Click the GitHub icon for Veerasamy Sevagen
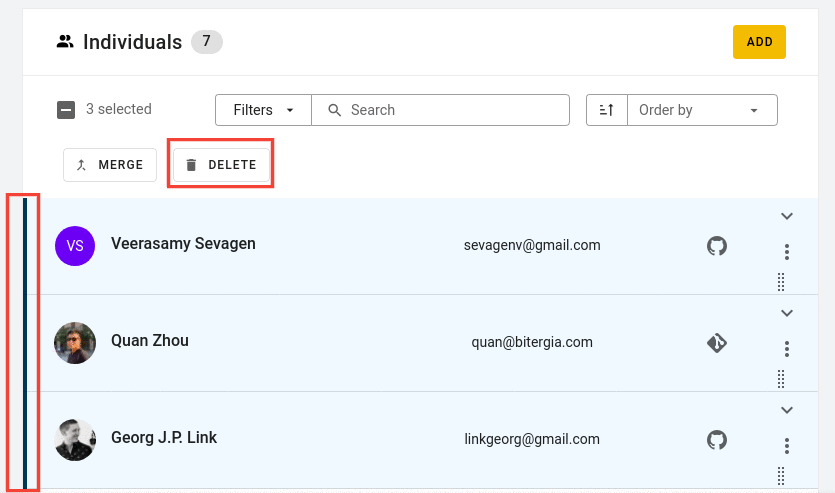835x493 pixels. tap(717, 246)
